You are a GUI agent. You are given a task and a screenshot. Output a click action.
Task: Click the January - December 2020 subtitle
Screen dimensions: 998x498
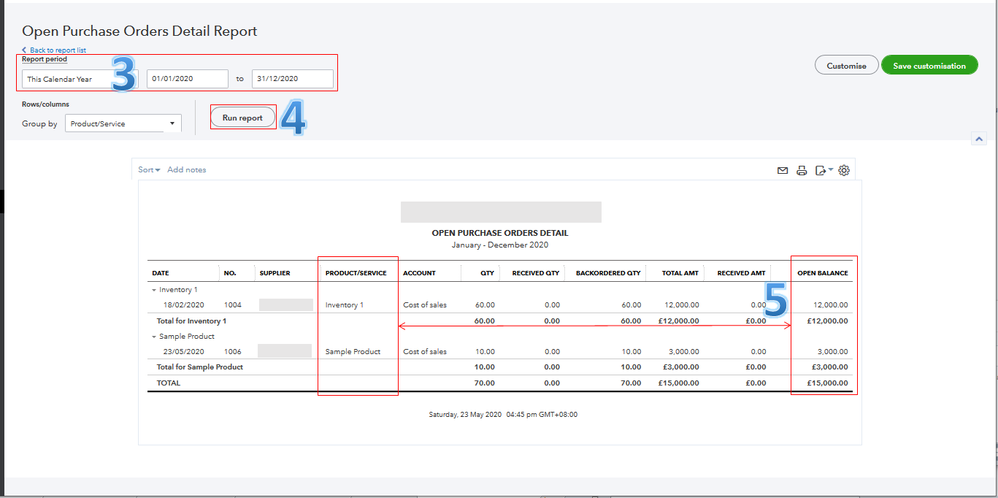[500, 245]
